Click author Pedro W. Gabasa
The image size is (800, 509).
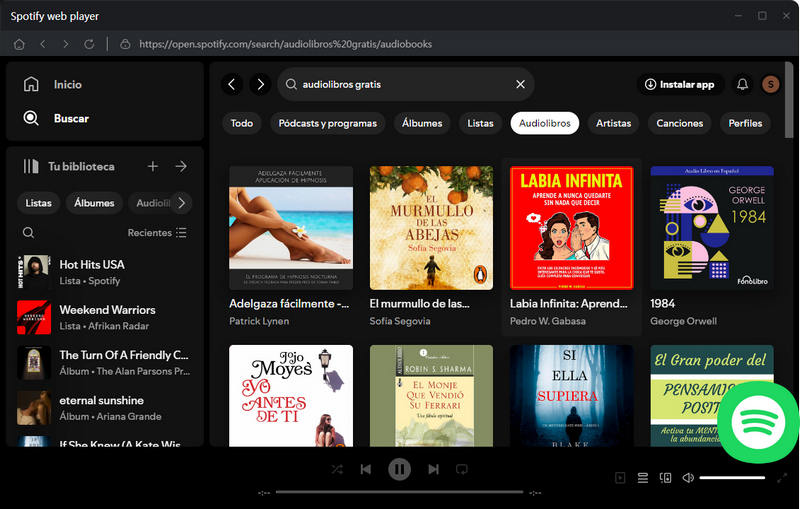pos(548,321)
